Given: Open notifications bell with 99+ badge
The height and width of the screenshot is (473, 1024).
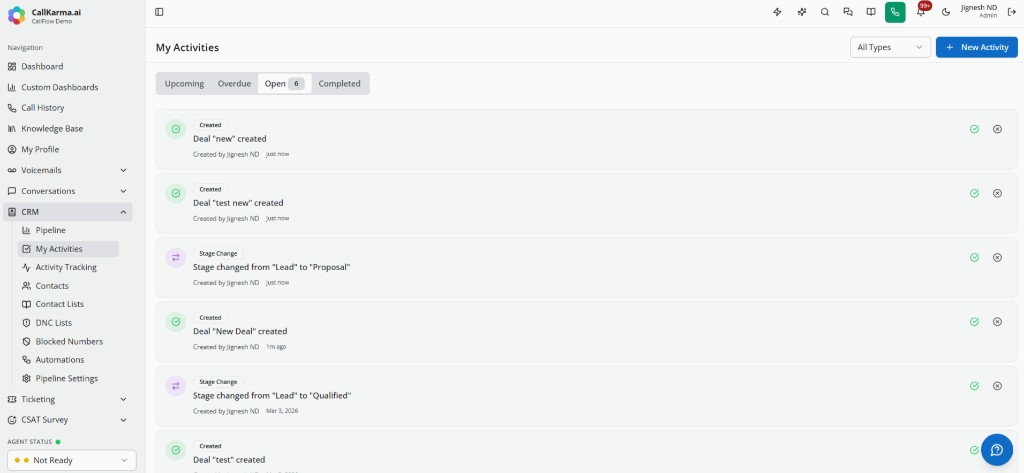Looking at the screenshot, I should tap(921, 12).
